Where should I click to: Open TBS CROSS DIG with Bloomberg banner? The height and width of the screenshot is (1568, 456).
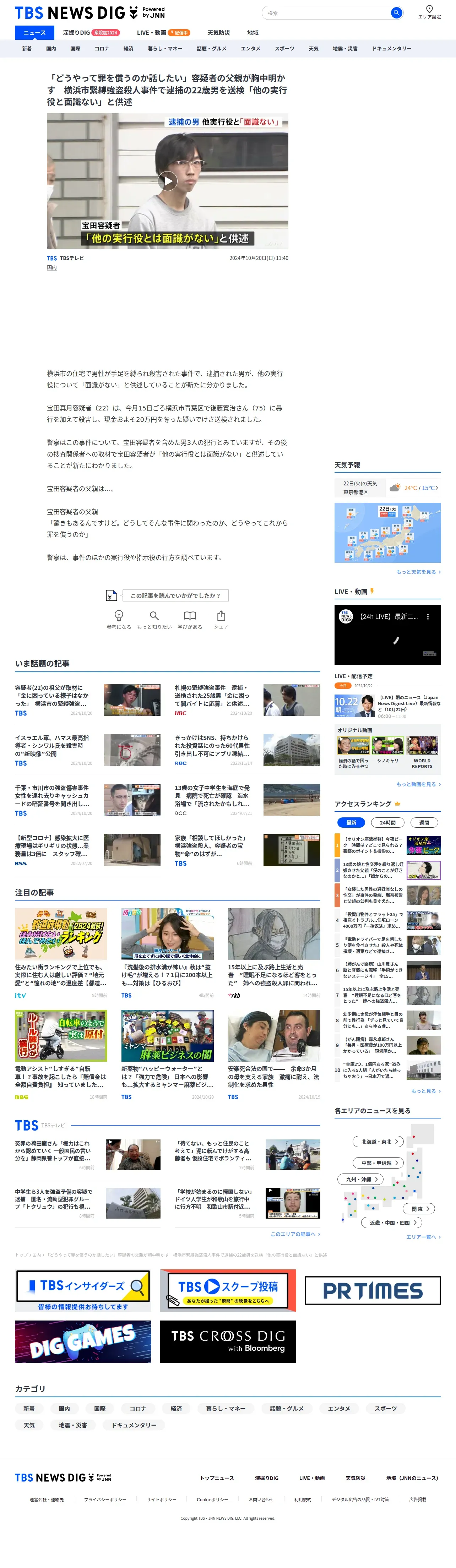pyautogui.click(x=228, y=1341)
